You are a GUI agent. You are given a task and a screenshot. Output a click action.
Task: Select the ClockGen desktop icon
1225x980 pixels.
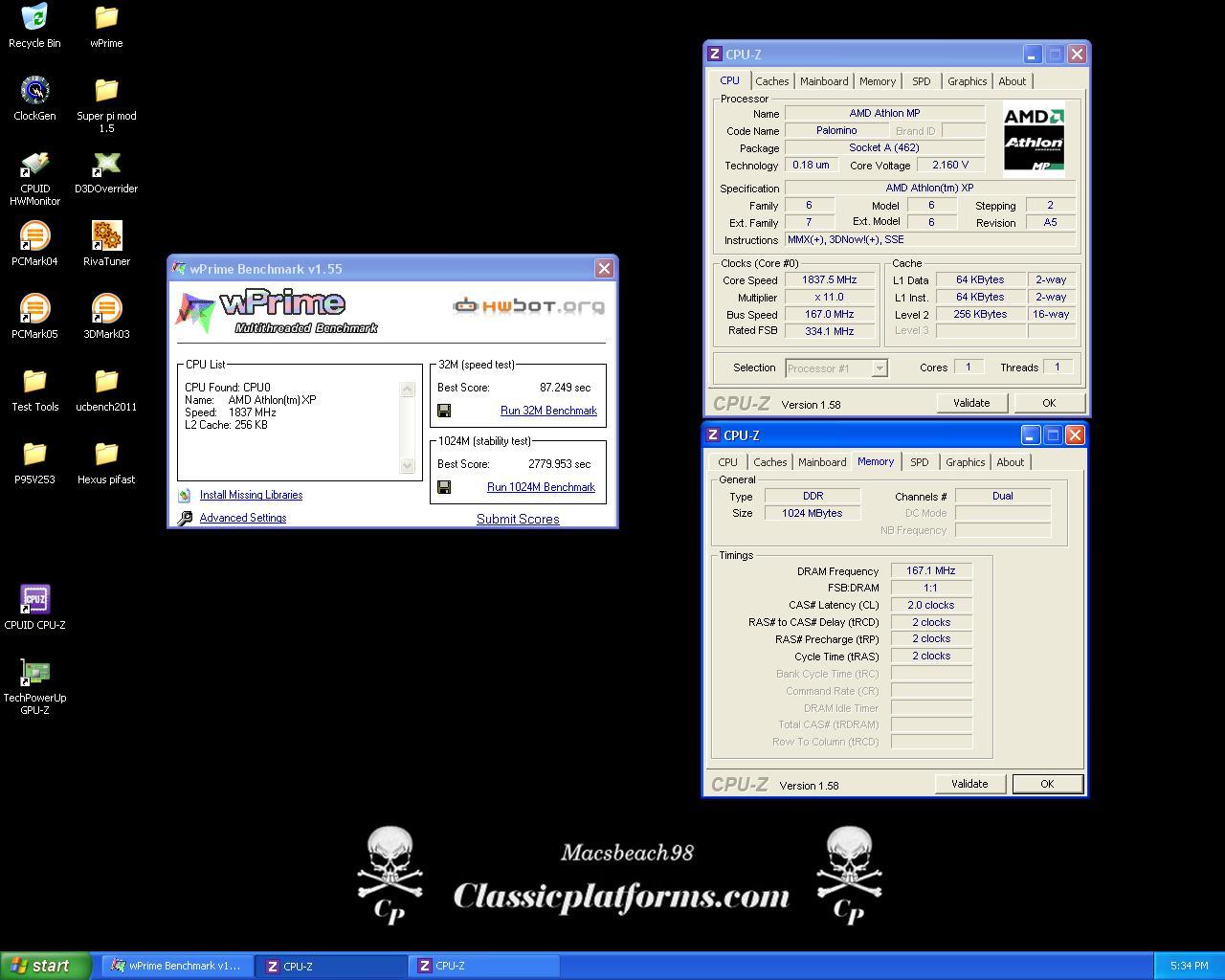(x=34, y=90)
